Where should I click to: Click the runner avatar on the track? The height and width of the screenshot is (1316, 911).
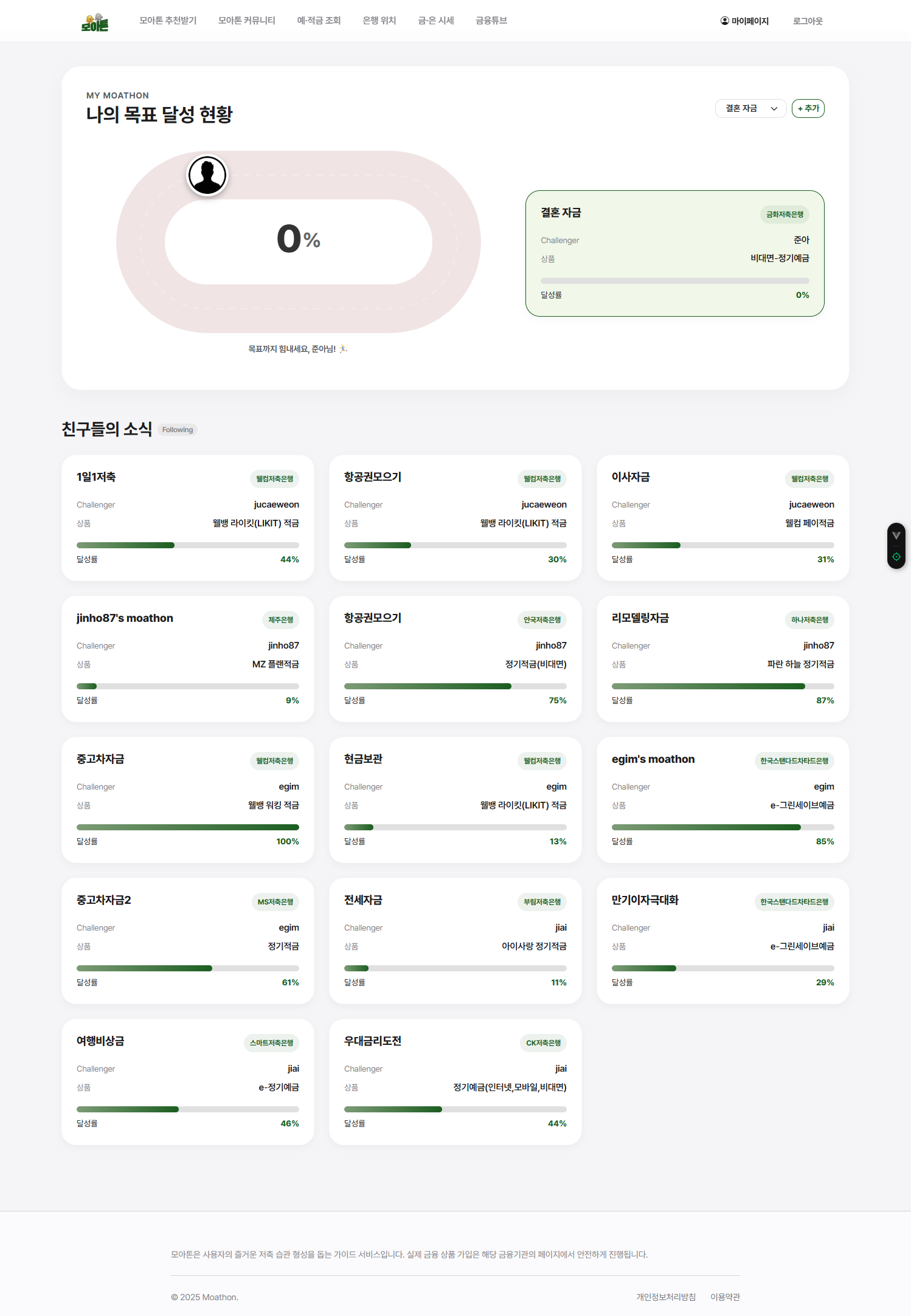click(x=207, y=175)
